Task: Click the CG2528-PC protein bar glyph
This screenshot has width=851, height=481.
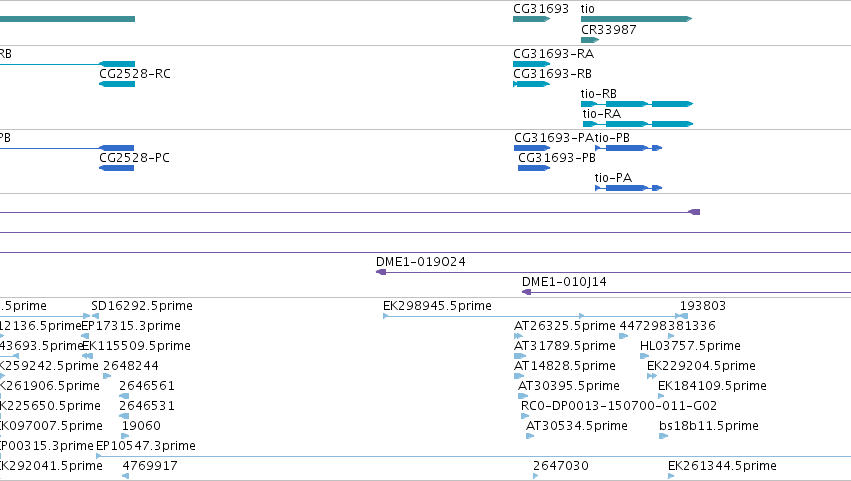Action: coord(117,168)
